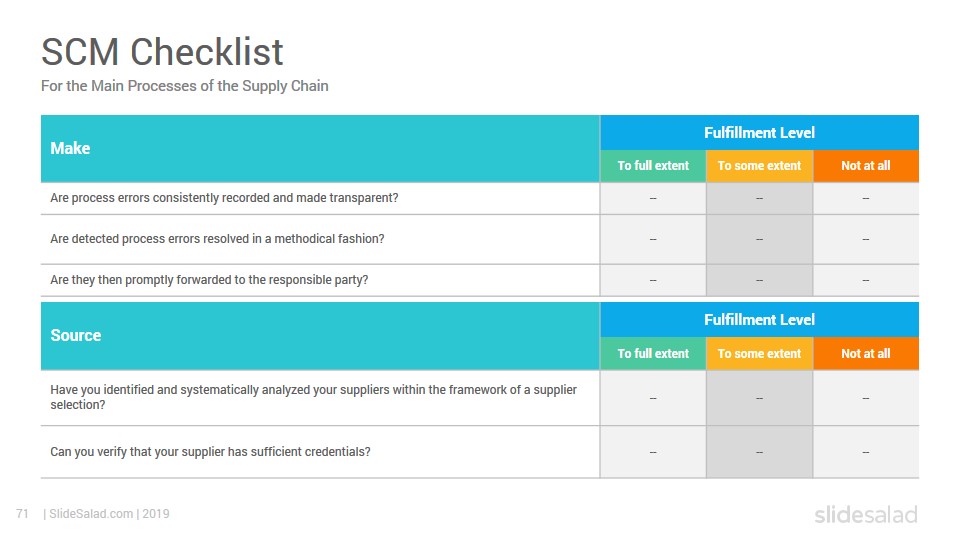Click the SCM Checklist title
960x540 pixels.
(162, 51)
